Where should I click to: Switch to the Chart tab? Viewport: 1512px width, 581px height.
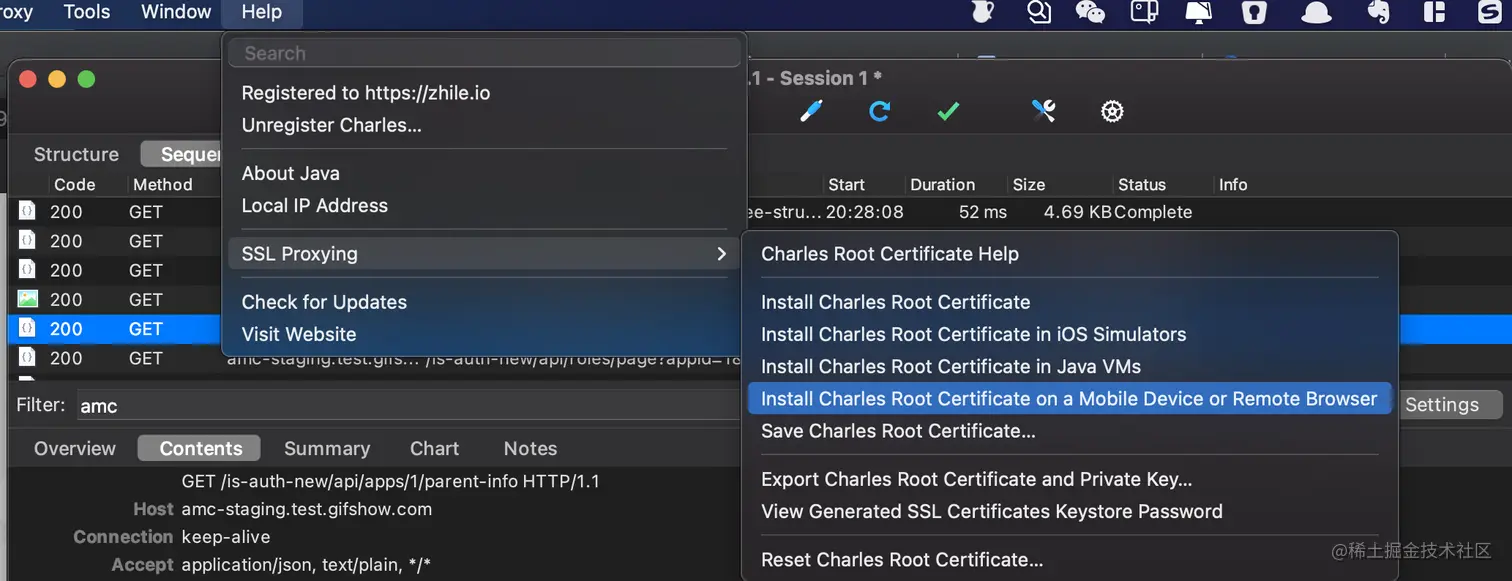click(434, 448)
